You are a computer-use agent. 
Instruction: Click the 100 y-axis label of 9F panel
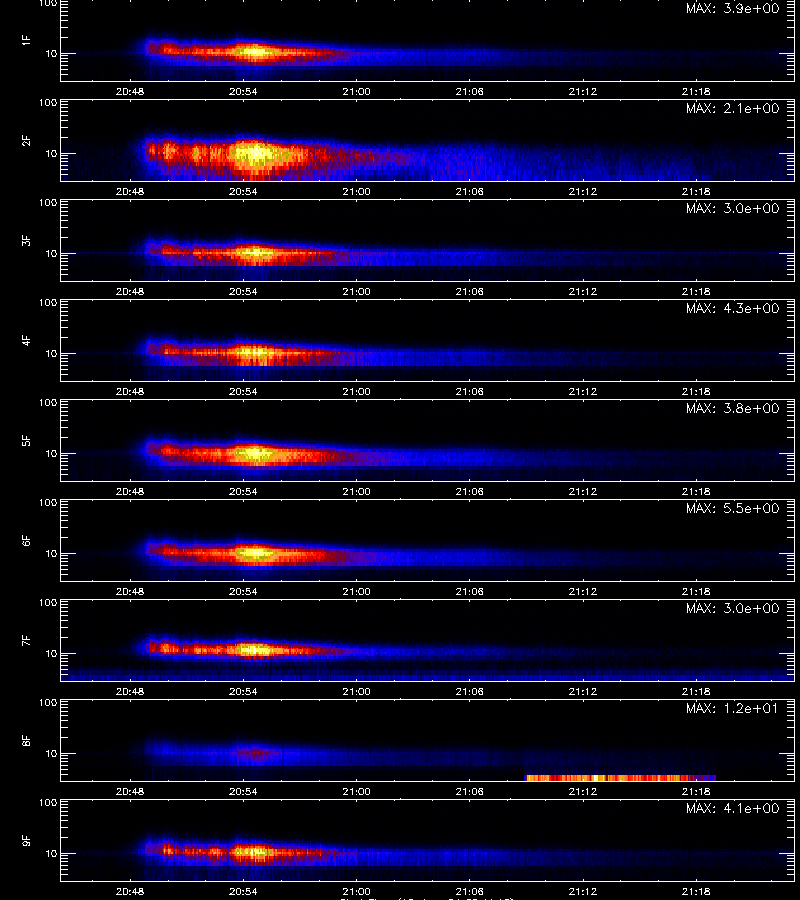click(x=48, y=802)
